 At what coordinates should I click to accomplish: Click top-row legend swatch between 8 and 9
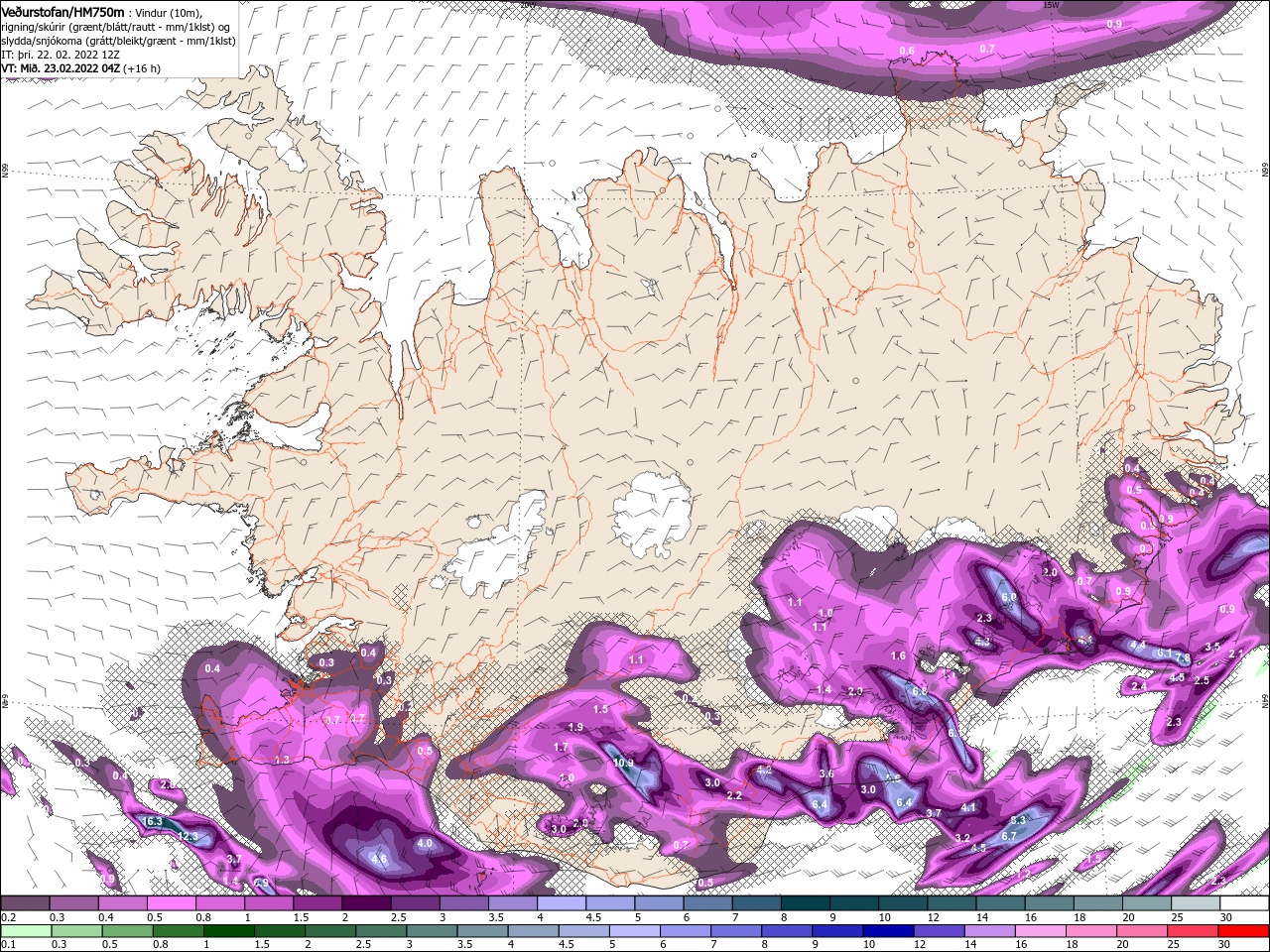804,903
